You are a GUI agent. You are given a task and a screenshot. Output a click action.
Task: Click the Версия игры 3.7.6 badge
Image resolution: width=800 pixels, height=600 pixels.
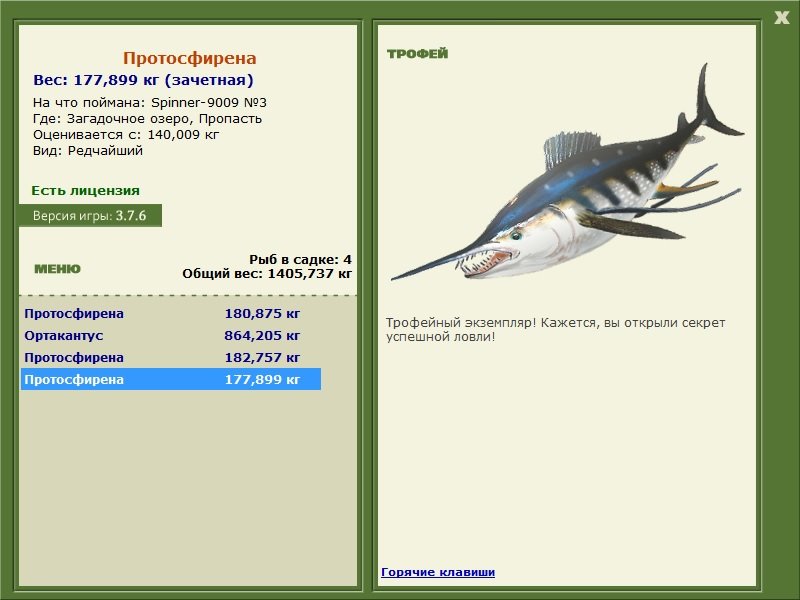click(90, 215)
